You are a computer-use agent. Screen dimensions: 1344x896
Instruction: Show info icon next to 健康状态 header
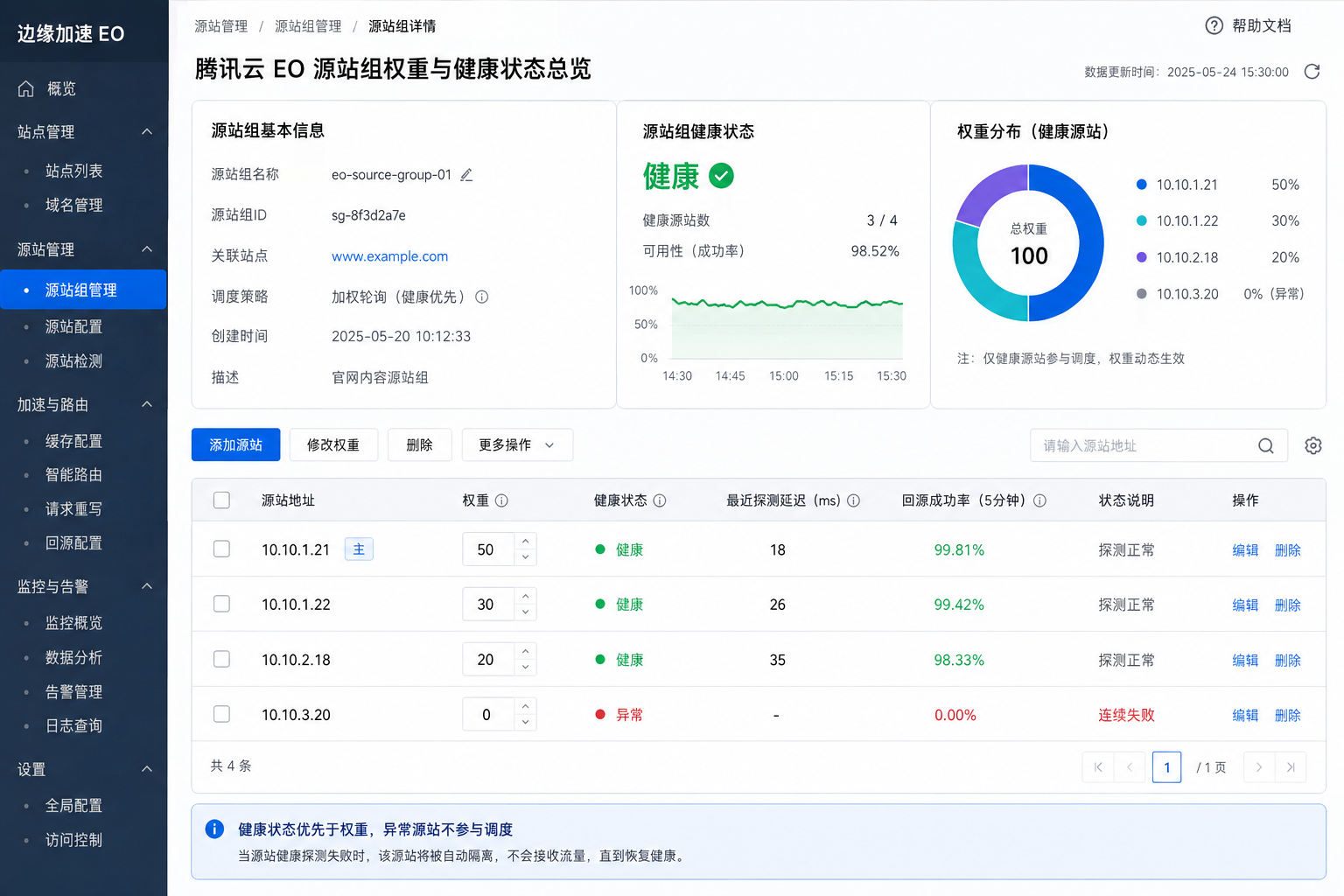(x=660, y=500)
